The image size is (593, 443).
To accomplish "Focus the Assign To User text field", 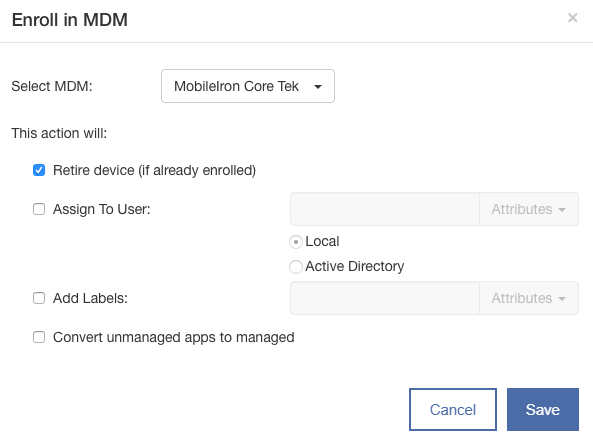I will [x=385, y=209].
